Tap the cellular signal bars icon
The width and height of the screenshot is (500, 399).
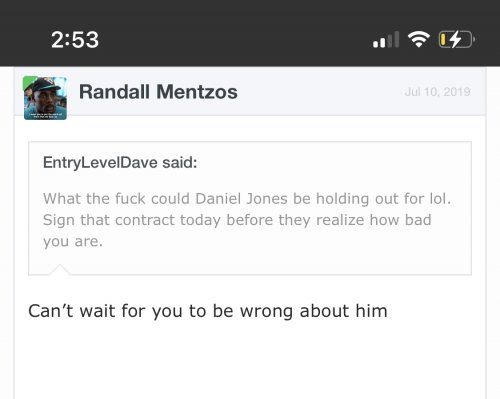tap(386, 39)
